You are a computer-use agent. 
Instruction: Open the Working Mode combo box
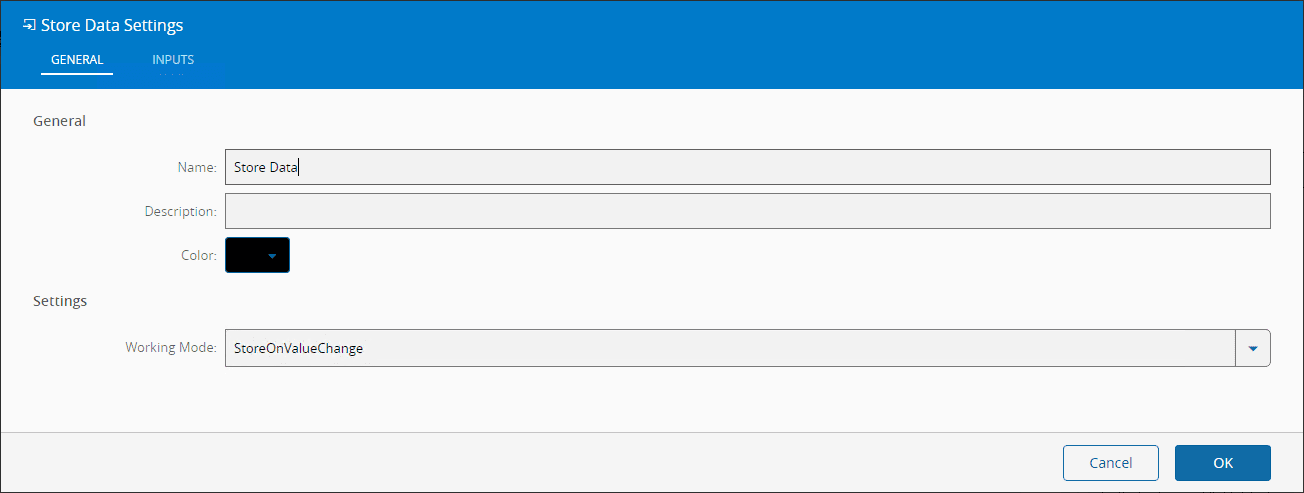pos(730,348)
